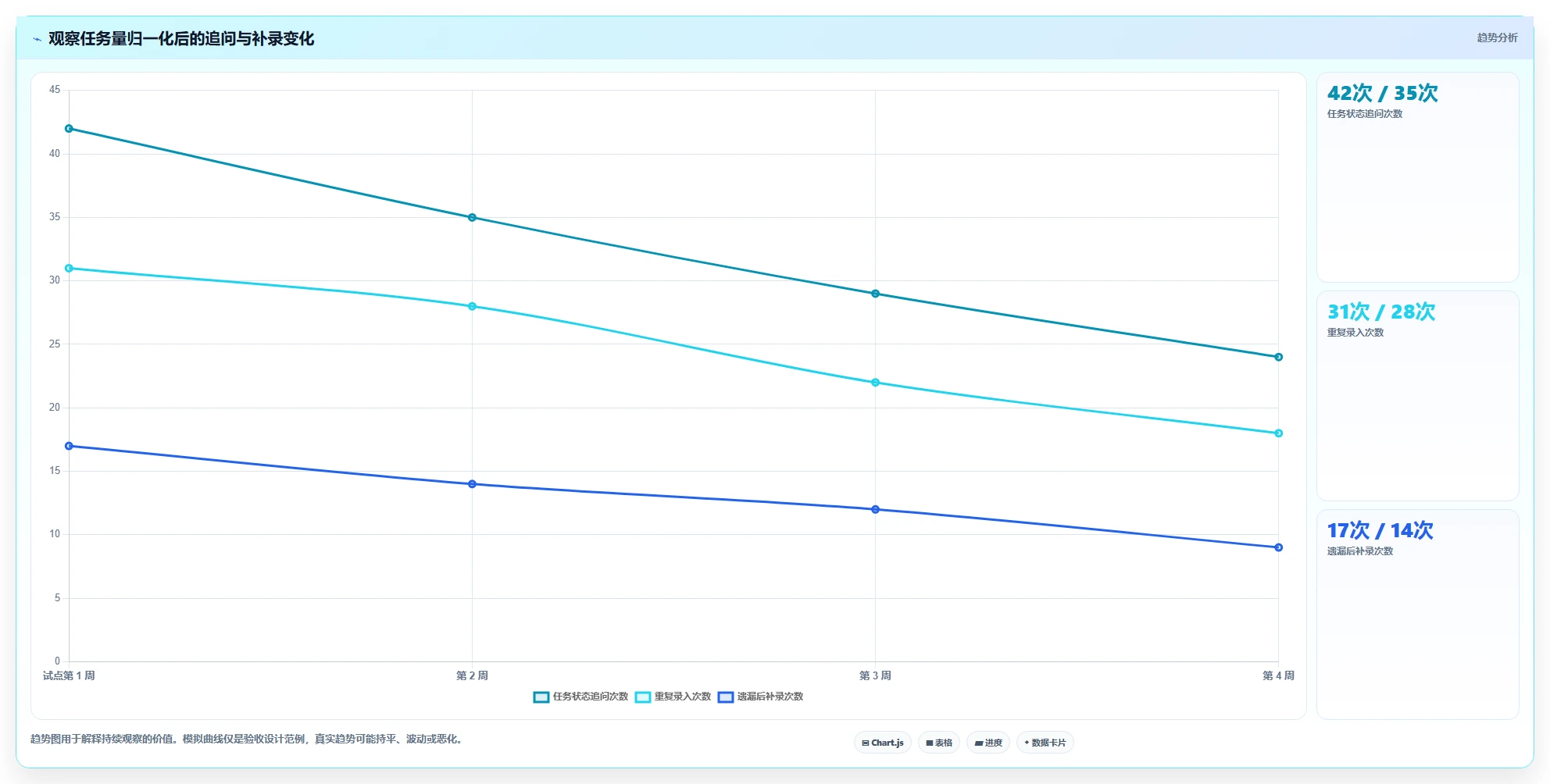Viewport: 1550px width, 784px height.
Task: Click the 观察任务量归一化后的追问与补录变化 title
Action: 181,39
